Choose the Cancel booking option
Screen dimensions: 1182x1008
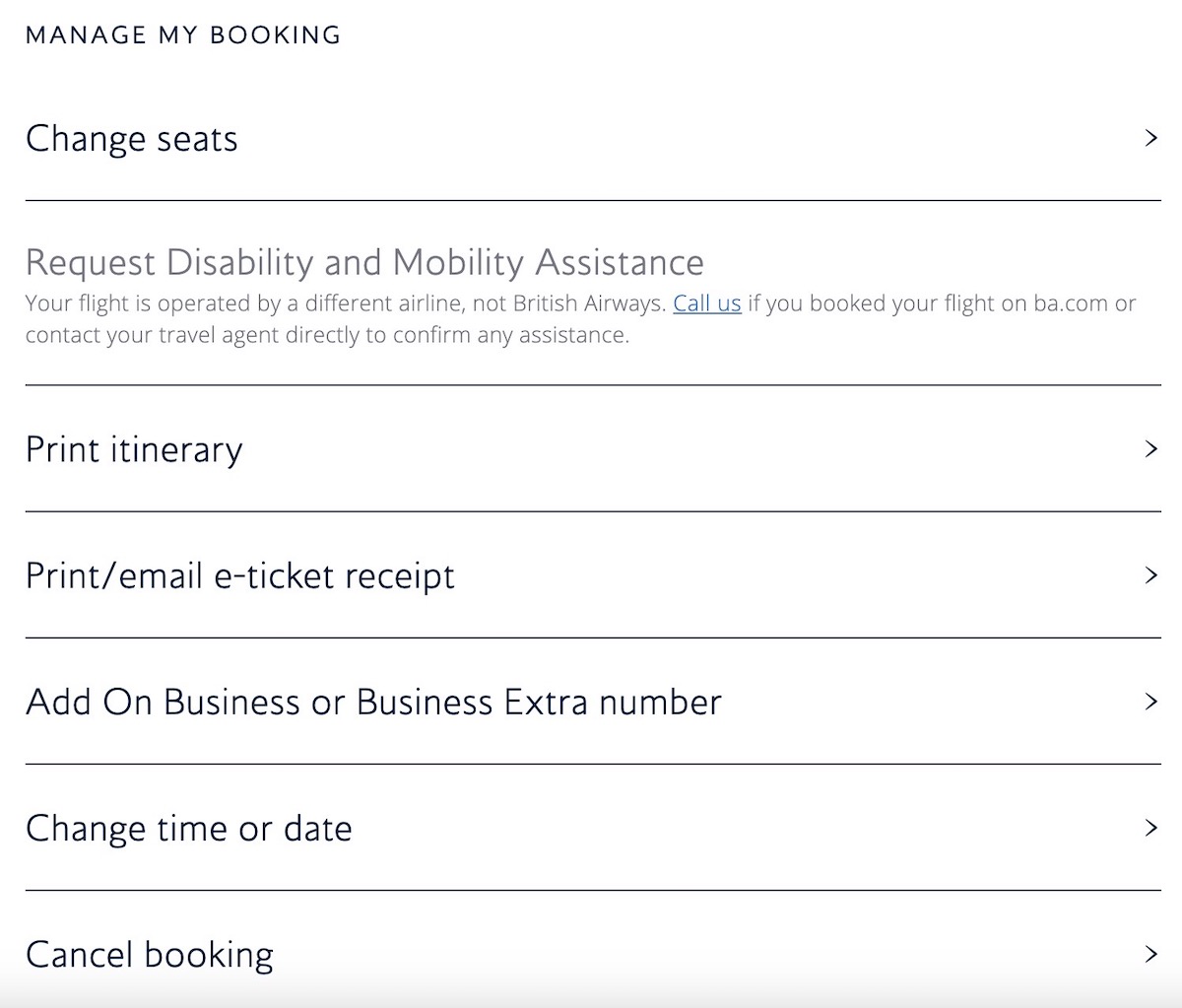pyautogui.click(x=593, y=954)
